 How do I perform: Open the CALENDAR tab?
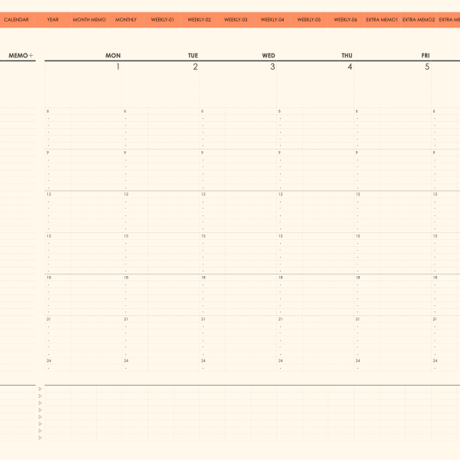tap(16, 20)
